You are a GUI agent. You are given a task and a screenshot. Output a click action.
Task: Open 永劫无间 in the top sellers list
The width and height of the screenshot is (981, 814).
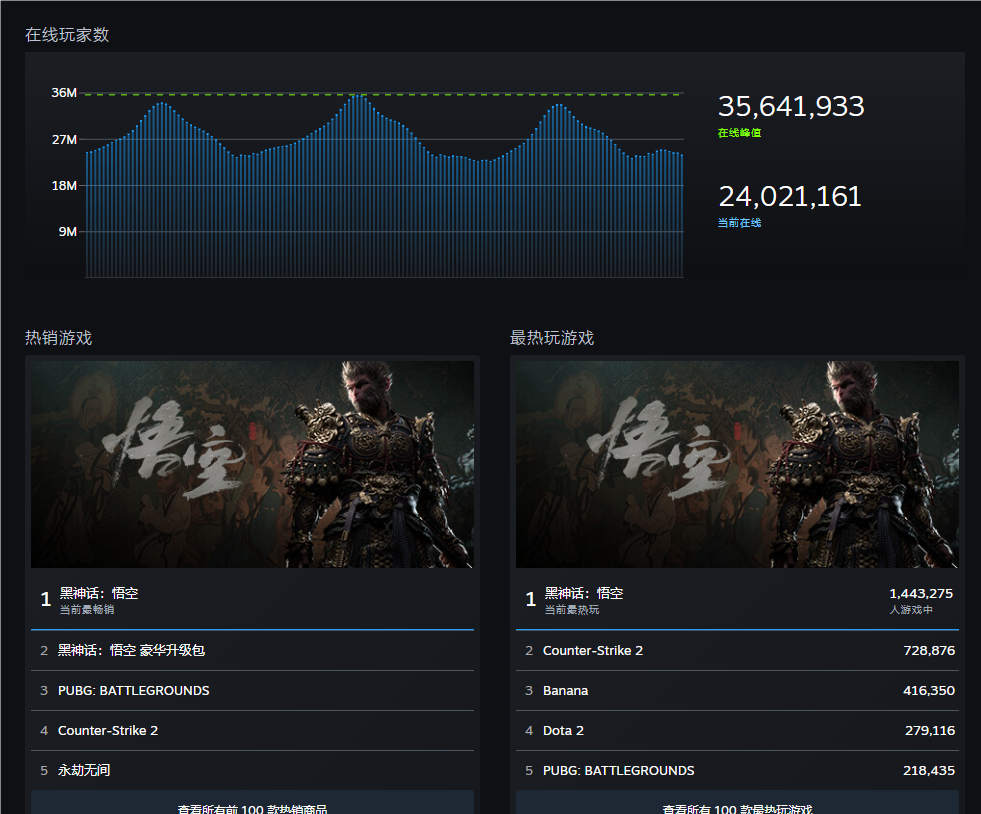coord(83,770)
